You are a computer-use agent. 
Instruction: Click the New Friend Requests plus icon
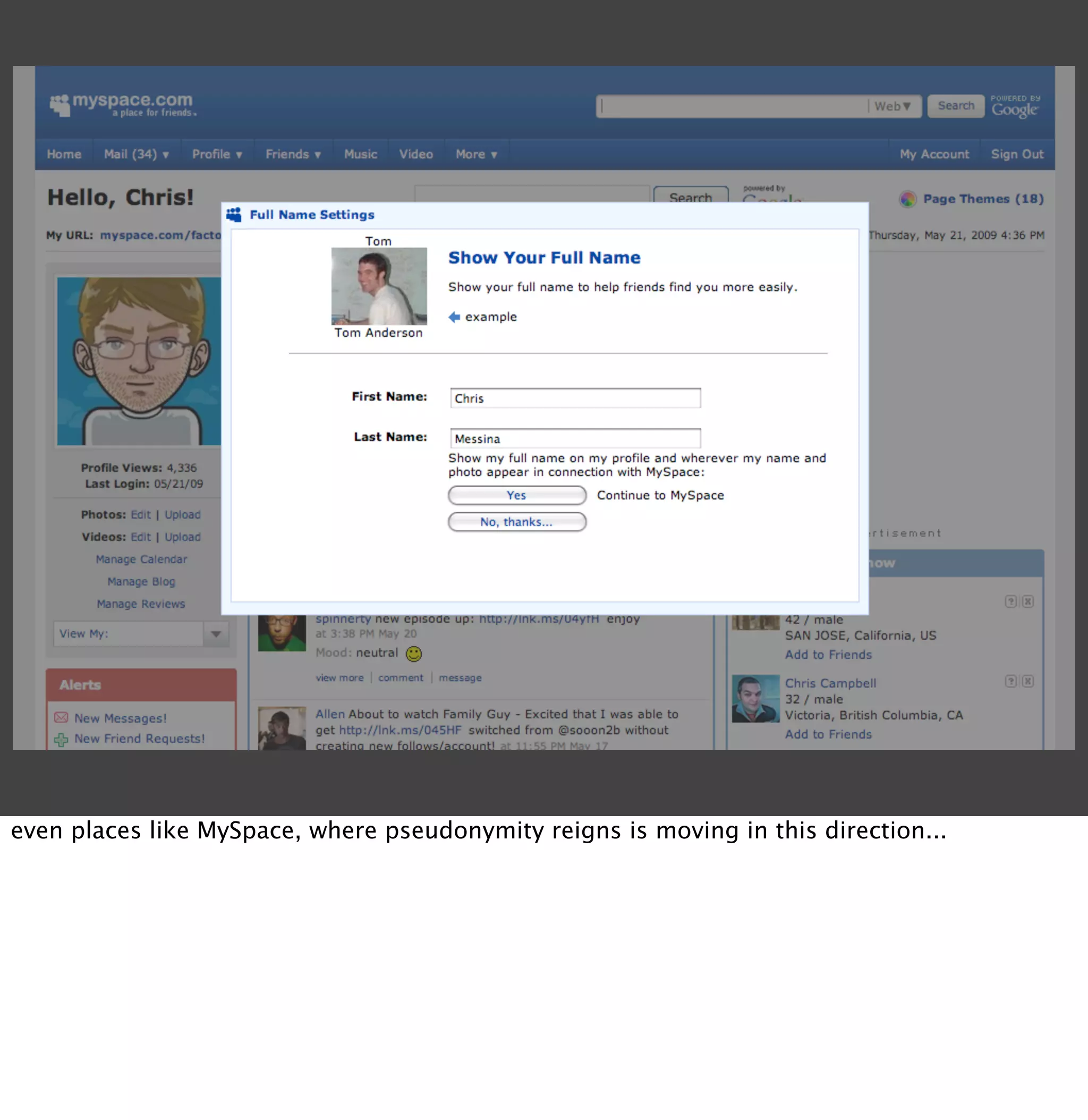pos(61,740)
